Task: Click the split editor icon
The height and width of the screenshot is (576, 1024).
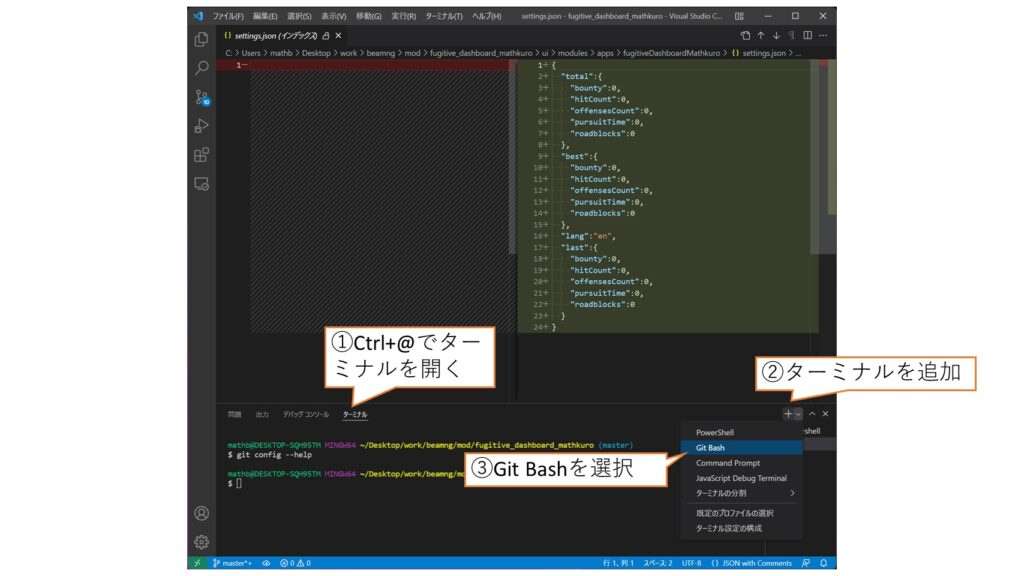Action: click(x=807, y=35)
